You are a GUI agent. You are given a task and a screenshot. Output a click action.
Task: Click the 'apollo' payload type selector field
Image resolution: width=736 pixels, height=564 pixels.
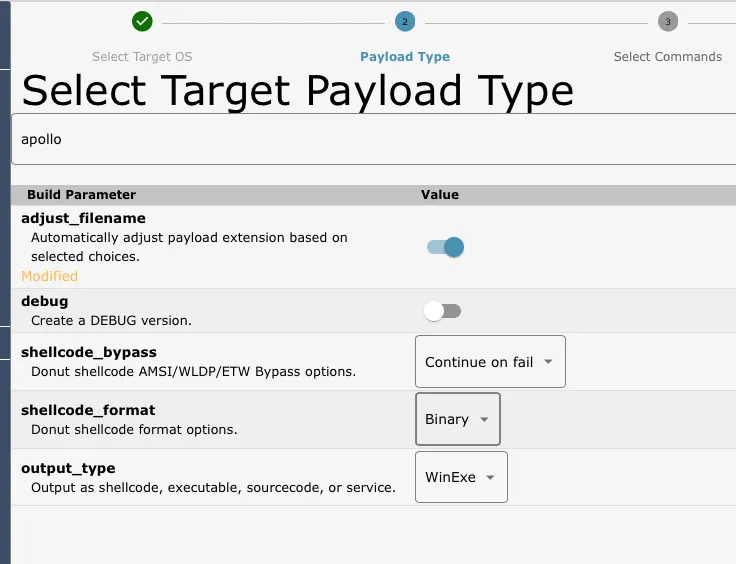[x=375, y=139]
